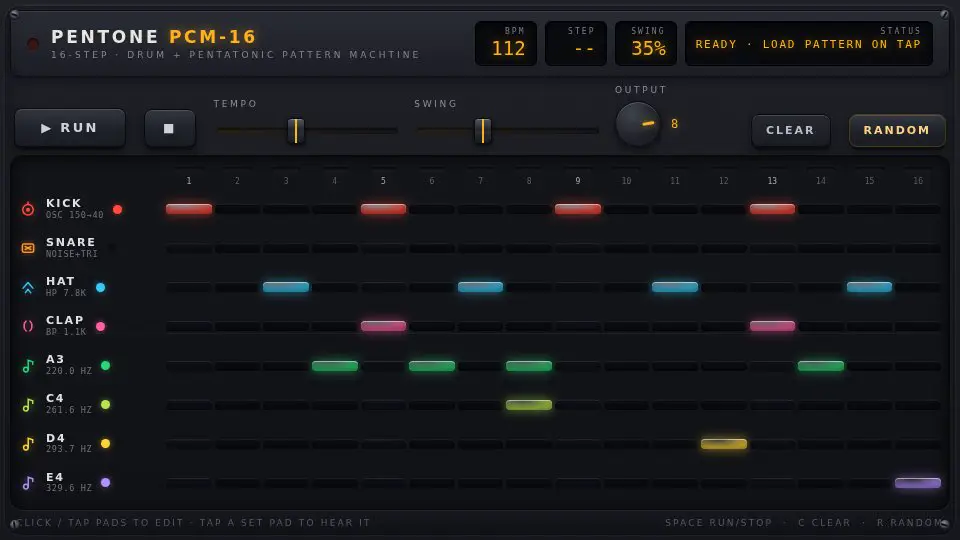960x540 pixels.
Task: Toggle off the Kick pad on step 13
Action: point(773,209)
